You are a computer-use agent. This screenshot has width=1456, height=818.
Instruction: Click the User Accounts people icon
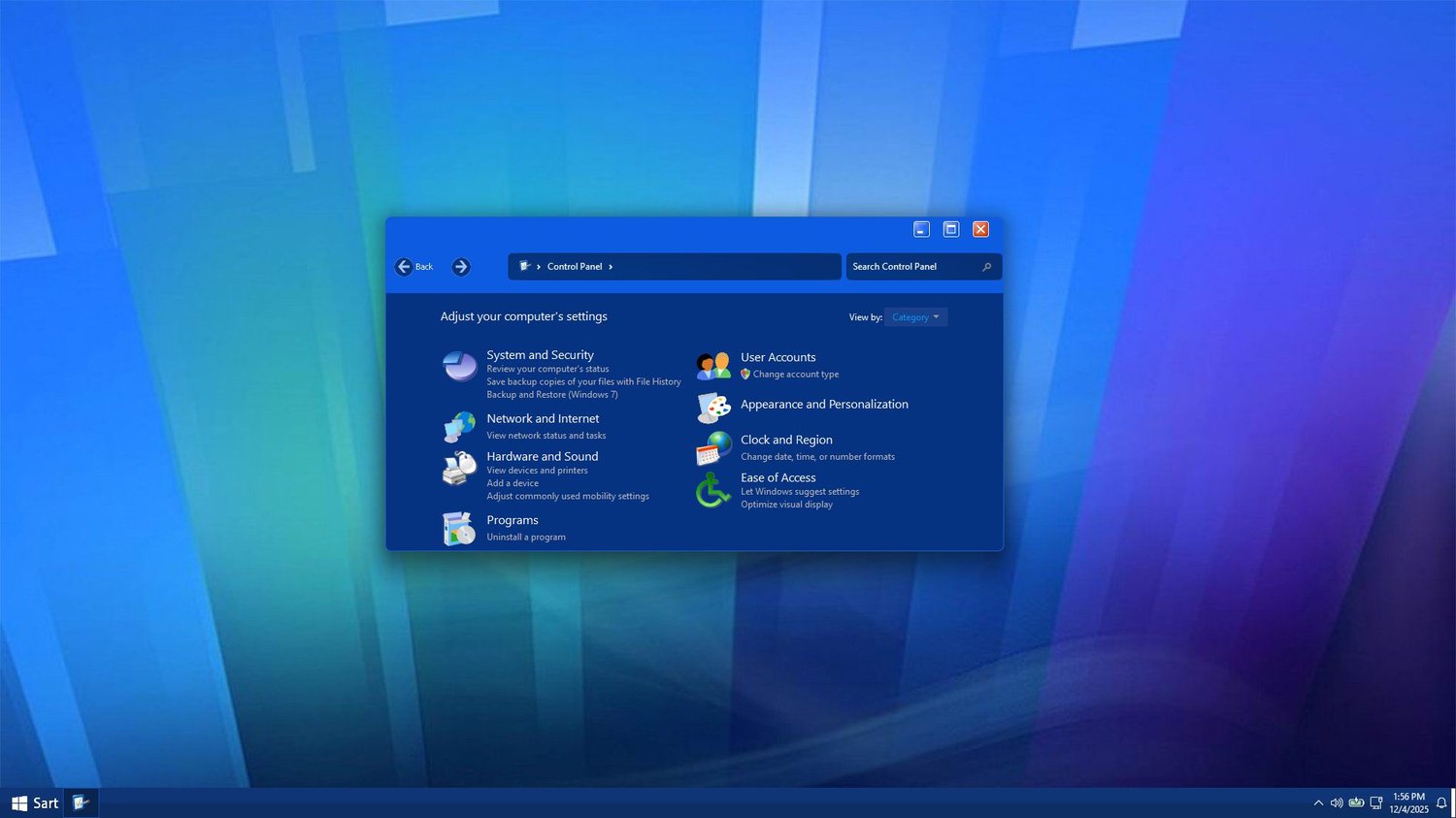(x=713, y=366)
